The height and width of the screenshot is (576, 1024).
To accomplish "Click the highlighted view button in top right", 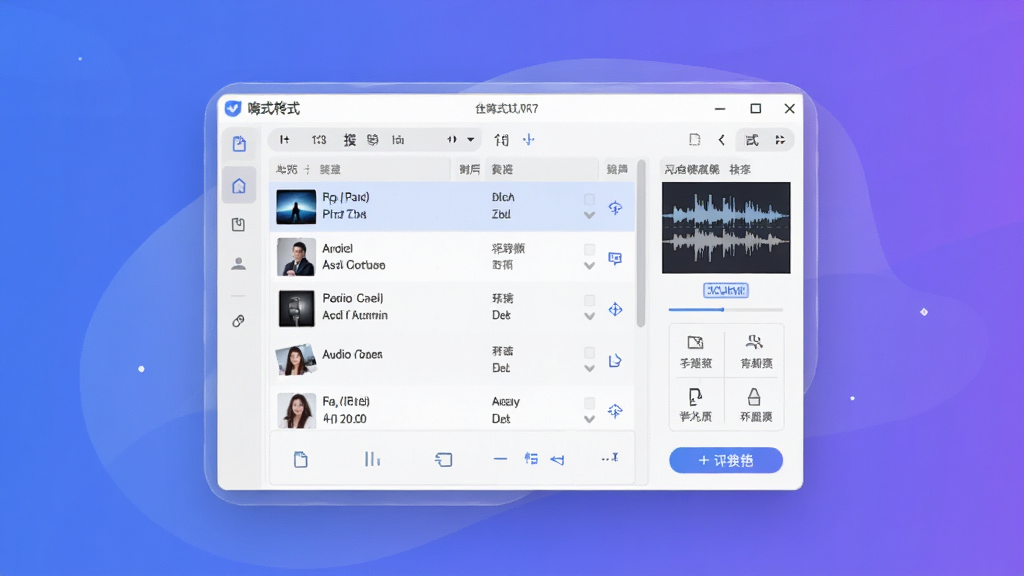I will pyautogui.click(x=752, y=140).
